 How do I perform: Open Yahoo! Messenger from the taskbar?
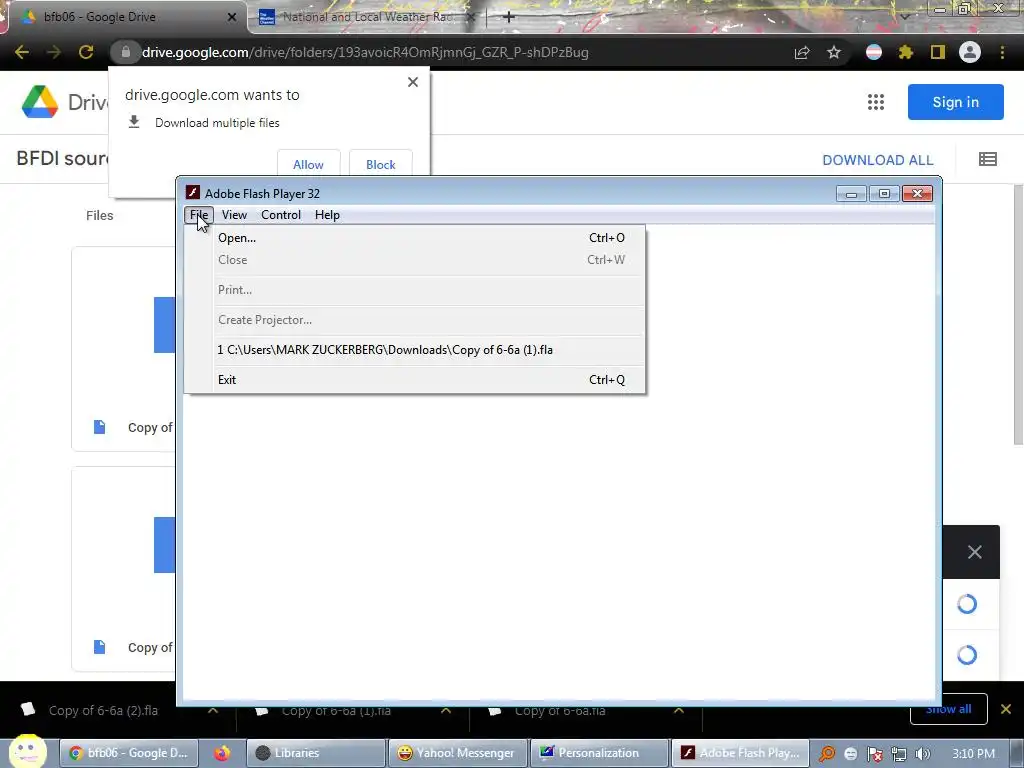tap(458, 753)
